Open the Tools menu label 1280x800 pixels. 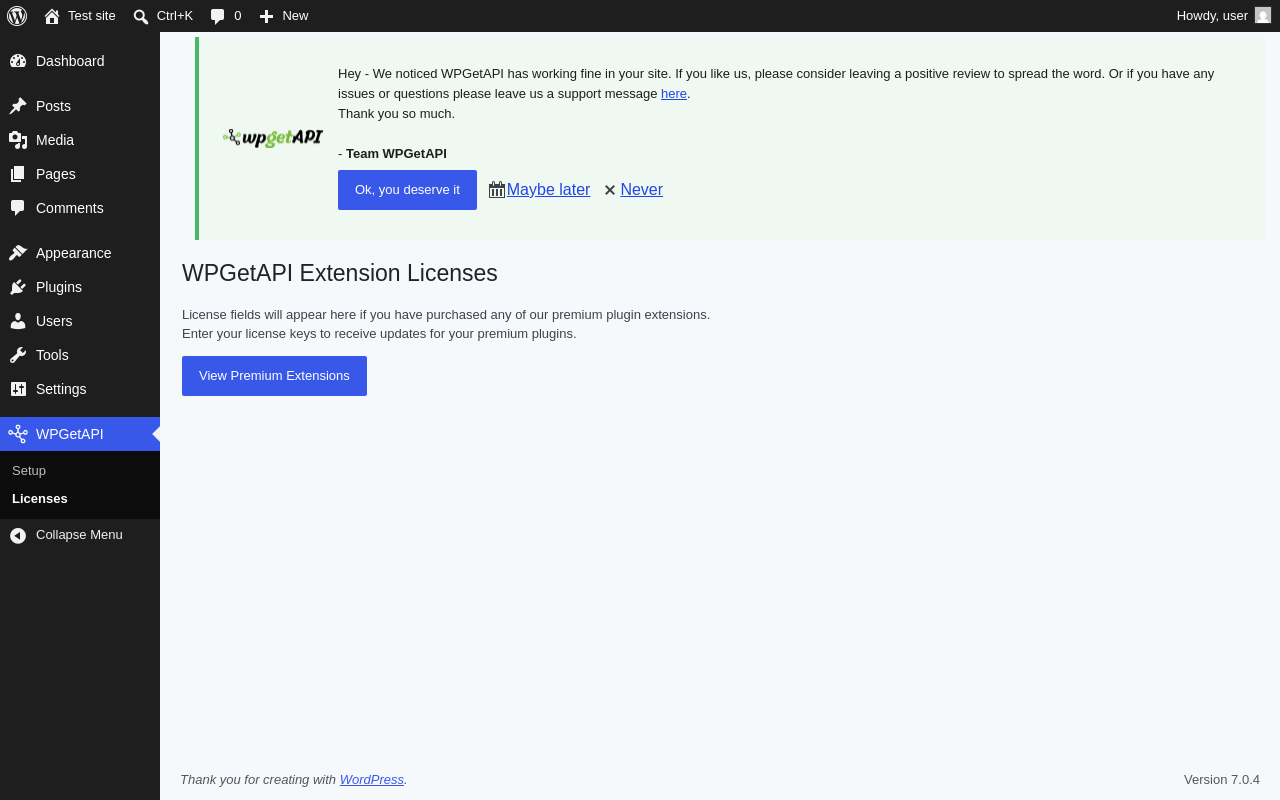point(52,355)
